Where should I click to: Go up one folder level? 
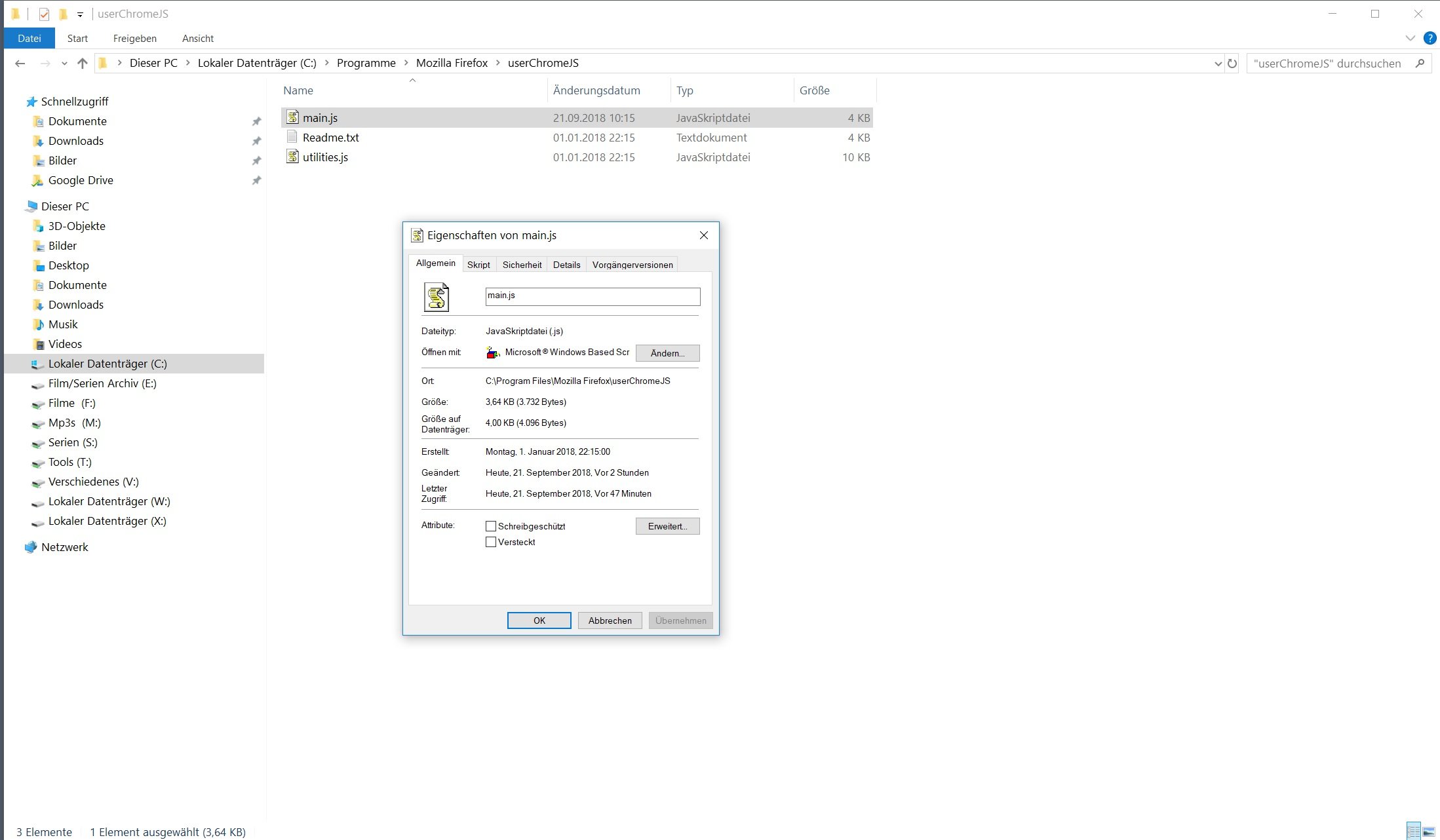(x=82, y=64)
